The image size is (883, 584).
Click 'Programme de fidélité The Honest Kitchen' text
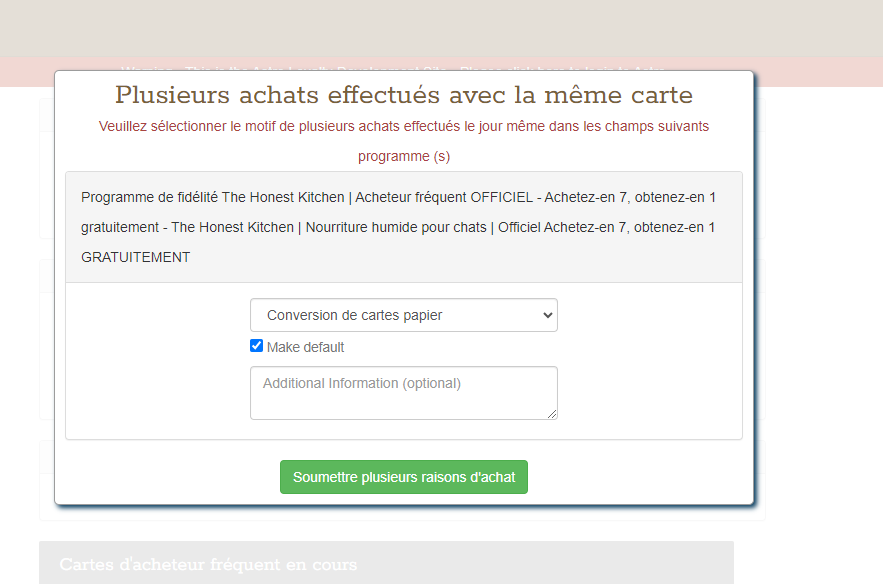coord(213,197)
